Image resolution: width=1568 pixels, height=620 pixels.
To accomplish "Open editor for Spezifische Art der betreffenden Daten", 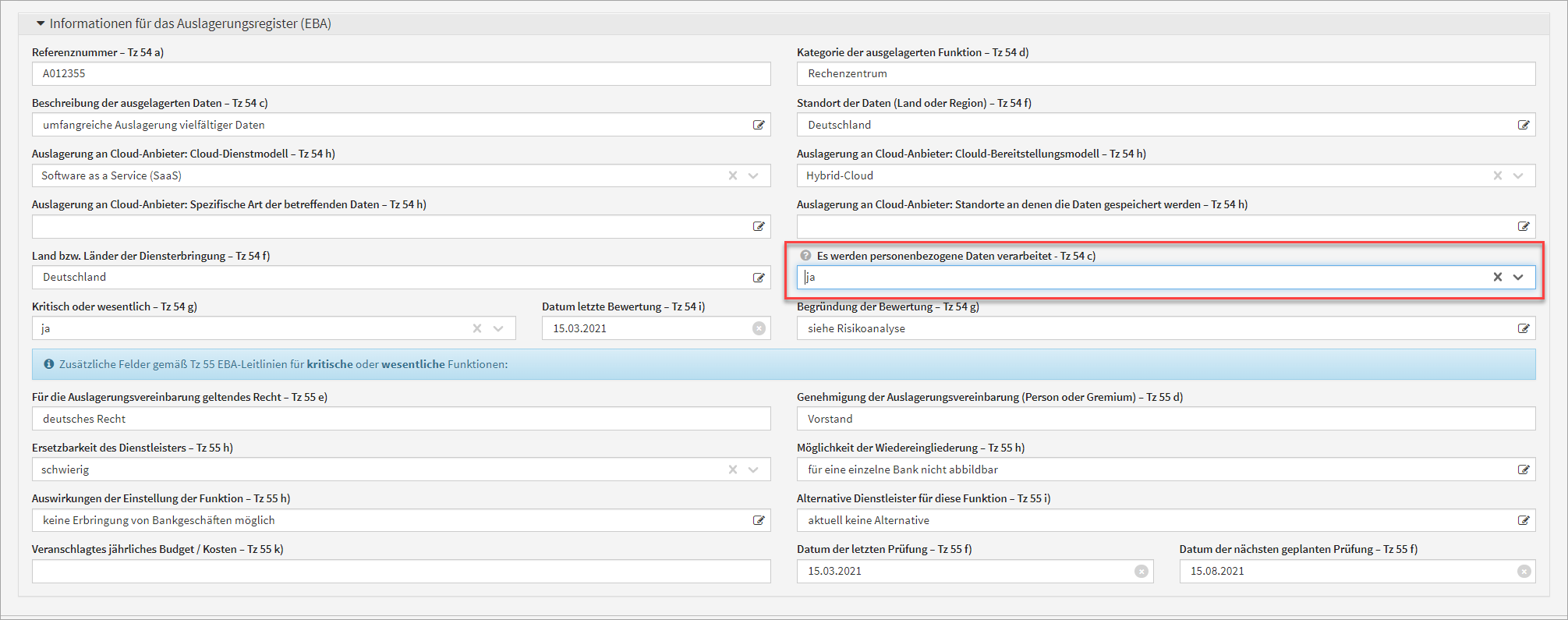I will (x=758, y=227).
